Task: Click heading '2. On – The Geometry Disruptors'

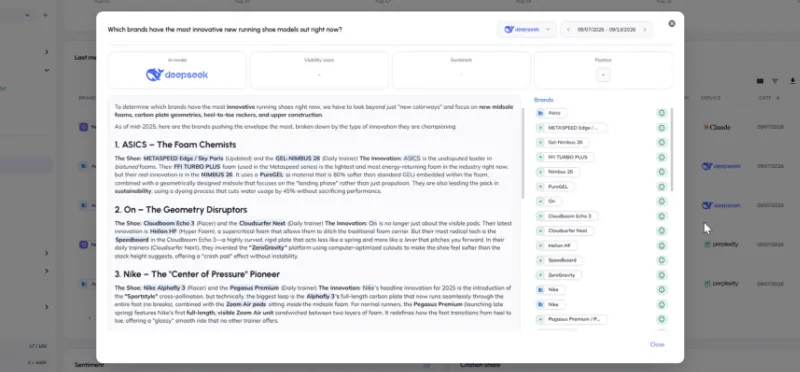Action: (x=181, y=210)
